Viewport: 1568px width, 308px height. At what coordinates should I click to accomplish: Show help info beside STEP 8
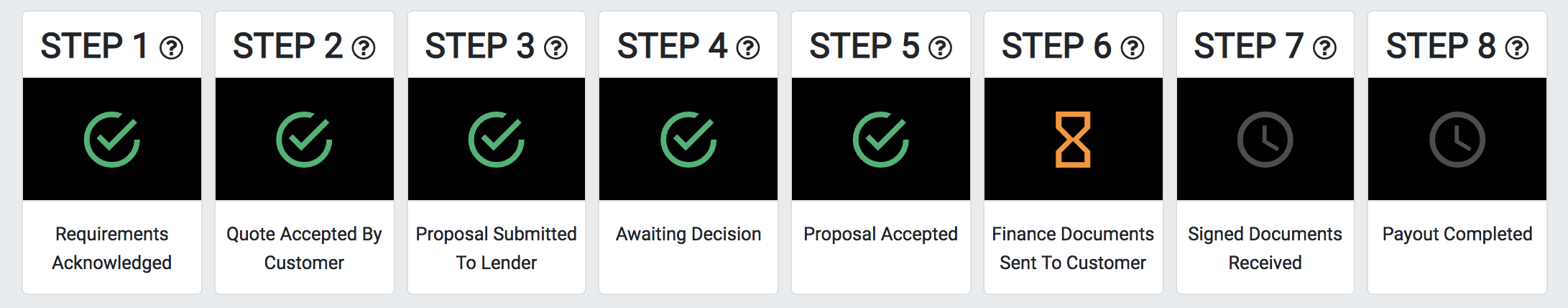tap(1517, 48)
